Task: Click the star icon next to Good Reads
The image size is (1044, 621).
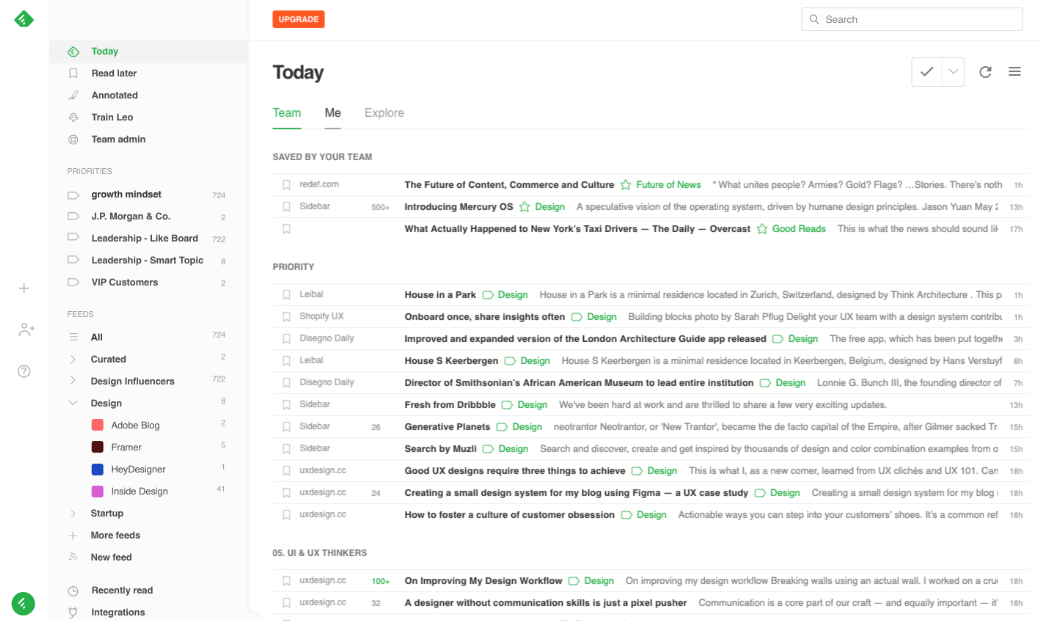Action: point(762,229)
